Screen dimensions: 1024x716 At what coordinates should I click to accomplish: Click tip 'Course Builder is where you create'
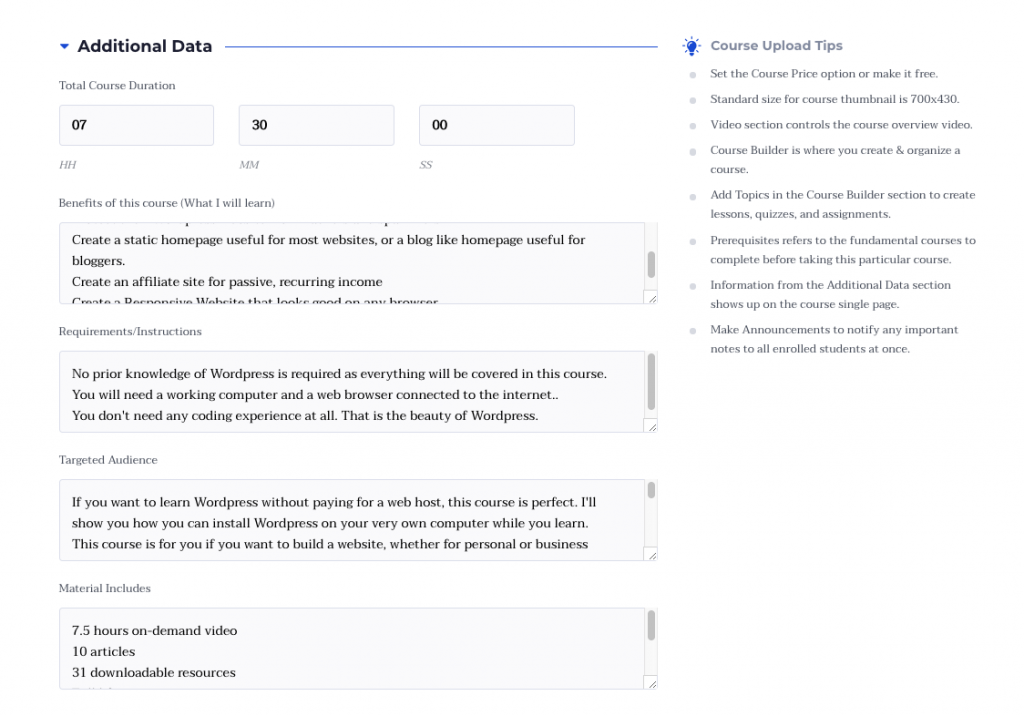[835, 159]
